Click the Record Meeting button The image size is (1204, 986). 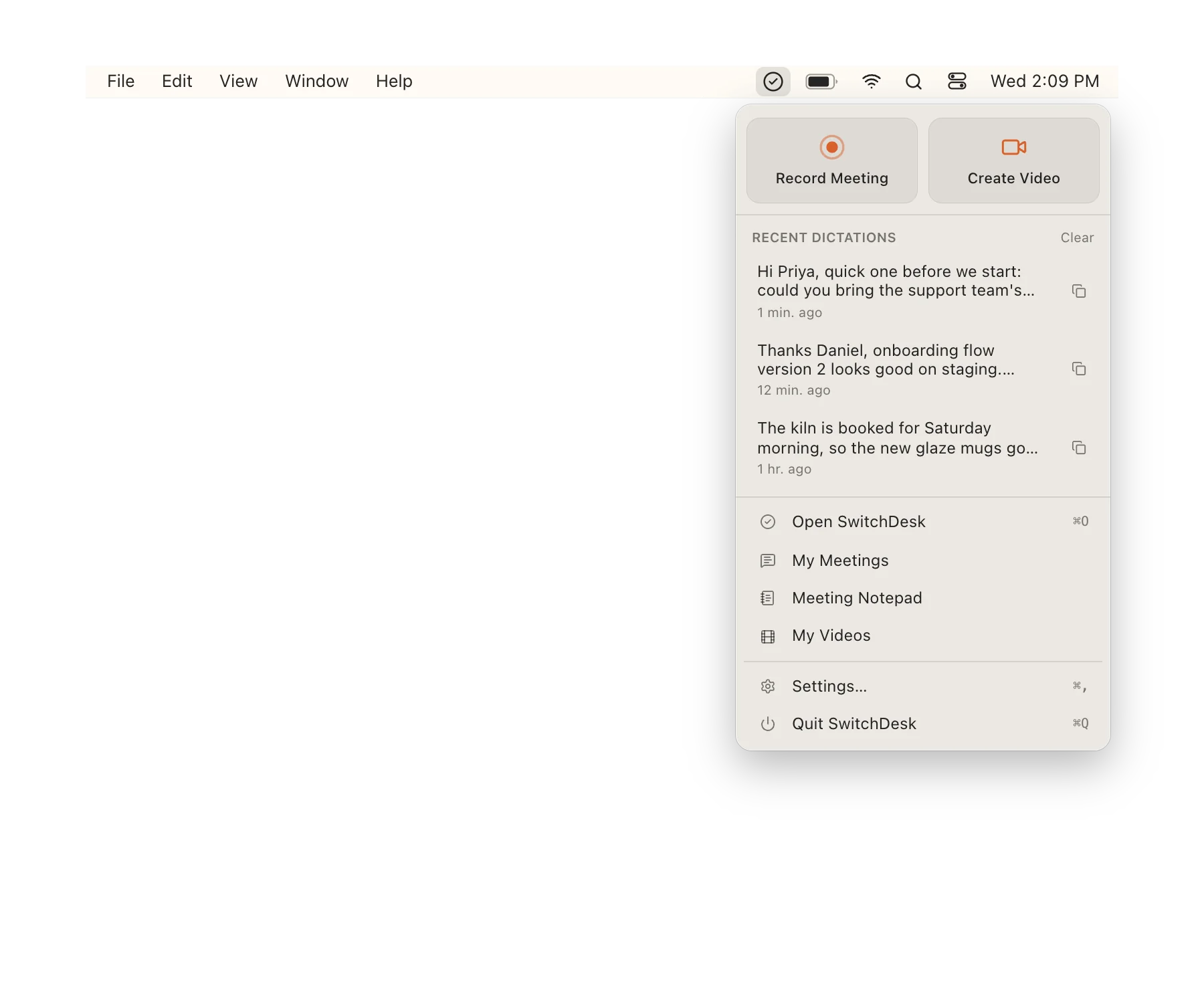click(x=831, y=161)
